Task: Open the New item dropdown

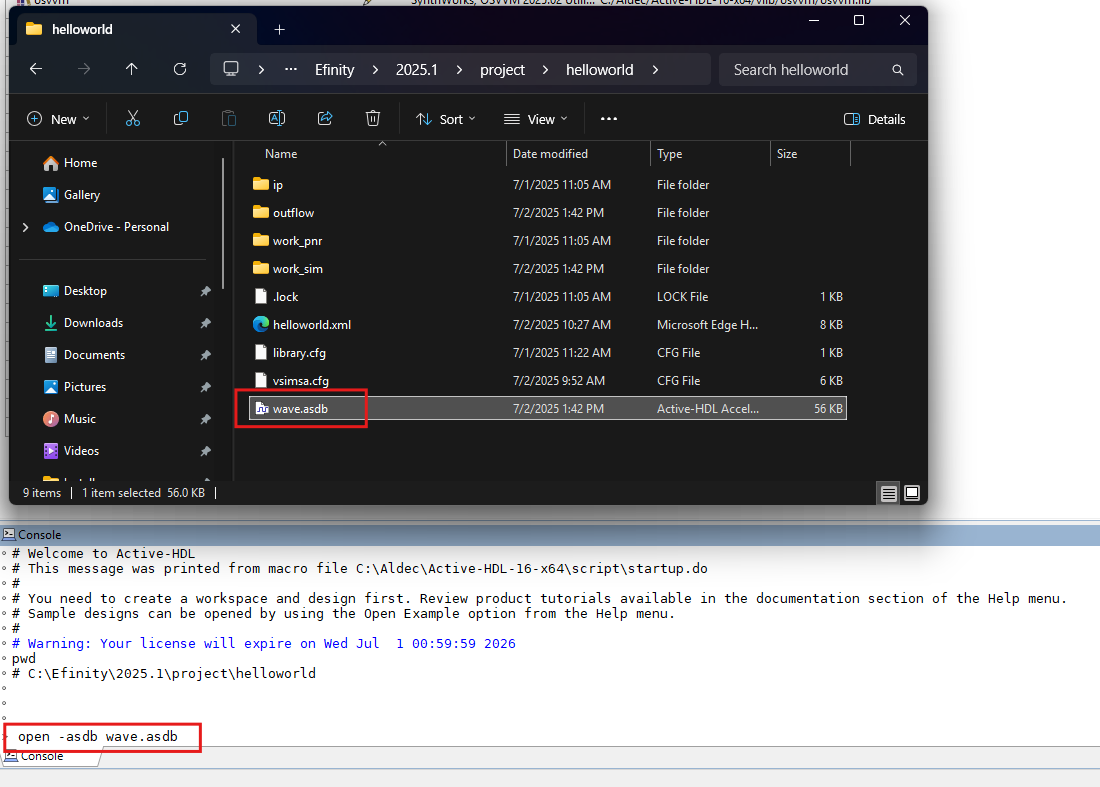Action: click(x=58, y=119)
